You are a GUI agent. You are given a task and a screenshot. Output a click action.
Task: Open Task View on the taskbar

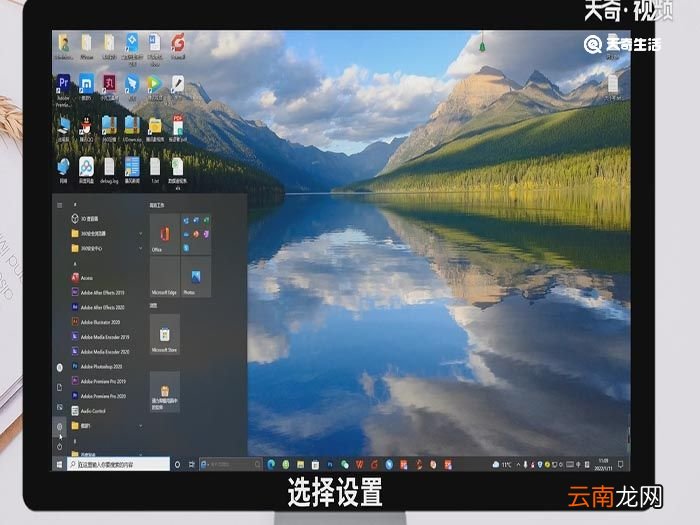coord(192,465)
